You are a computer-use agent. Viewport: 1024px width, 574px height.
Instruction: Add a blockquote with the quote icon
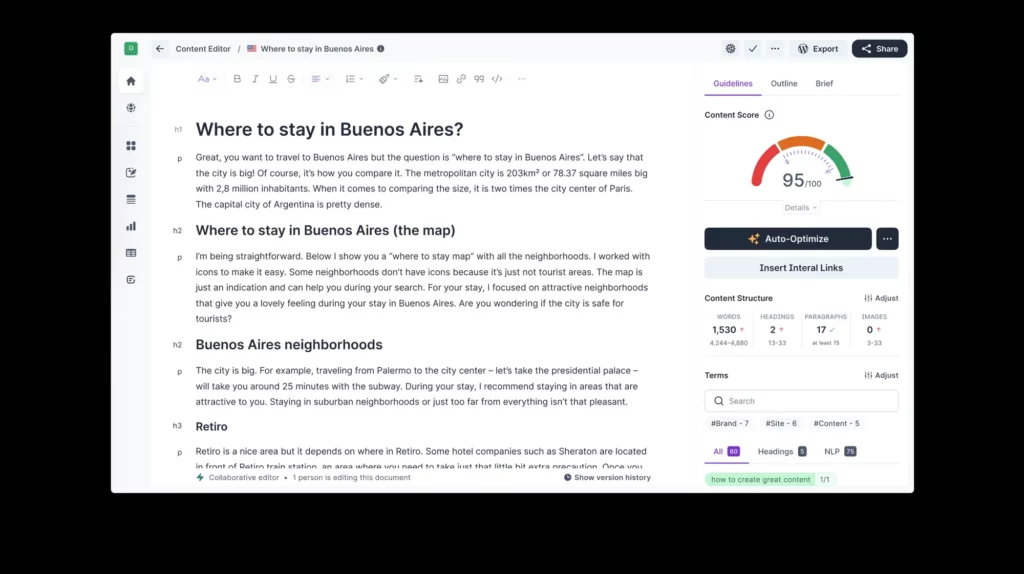[x=479, y=79]
